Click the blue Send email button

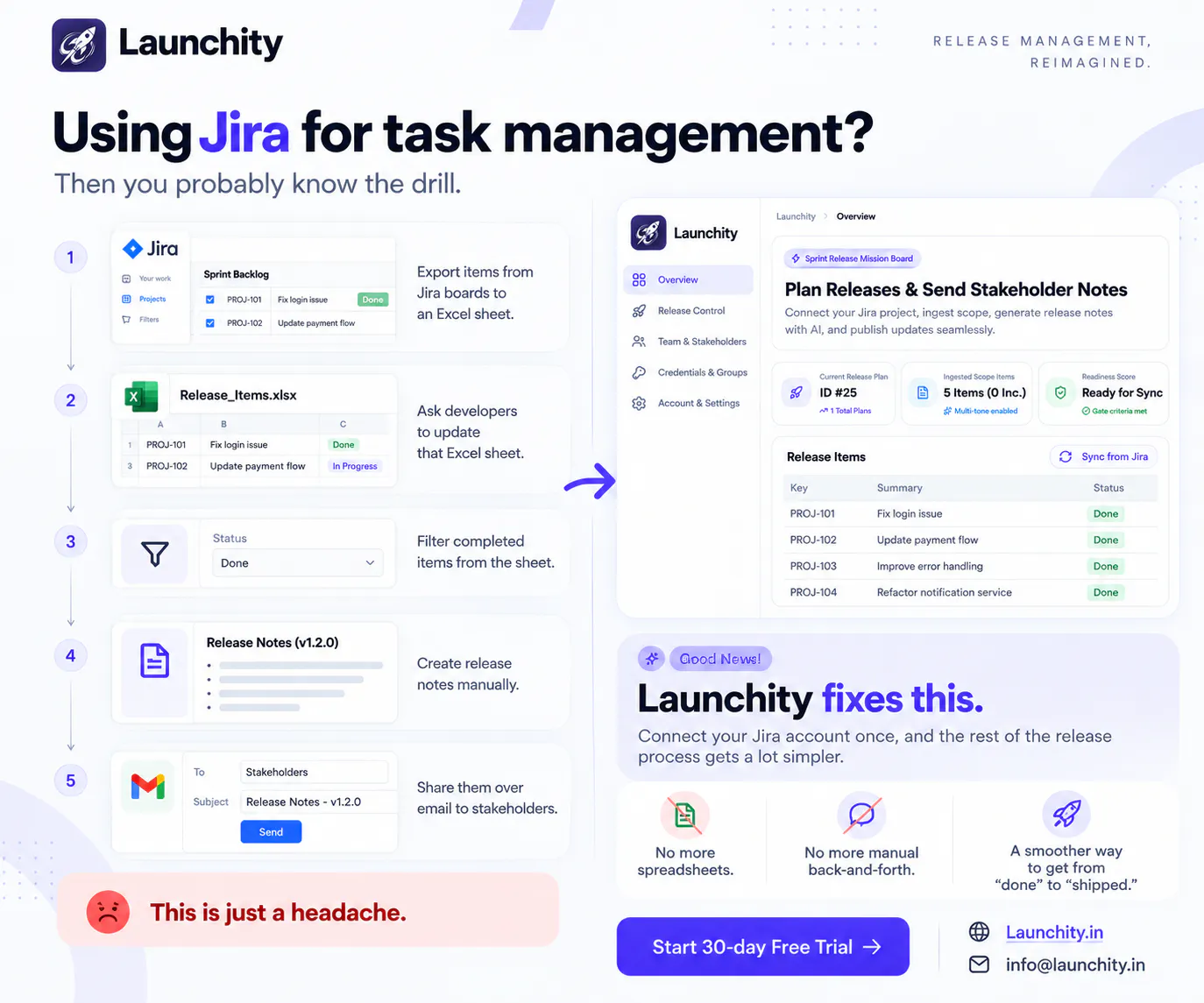click(x=271, y=832)
